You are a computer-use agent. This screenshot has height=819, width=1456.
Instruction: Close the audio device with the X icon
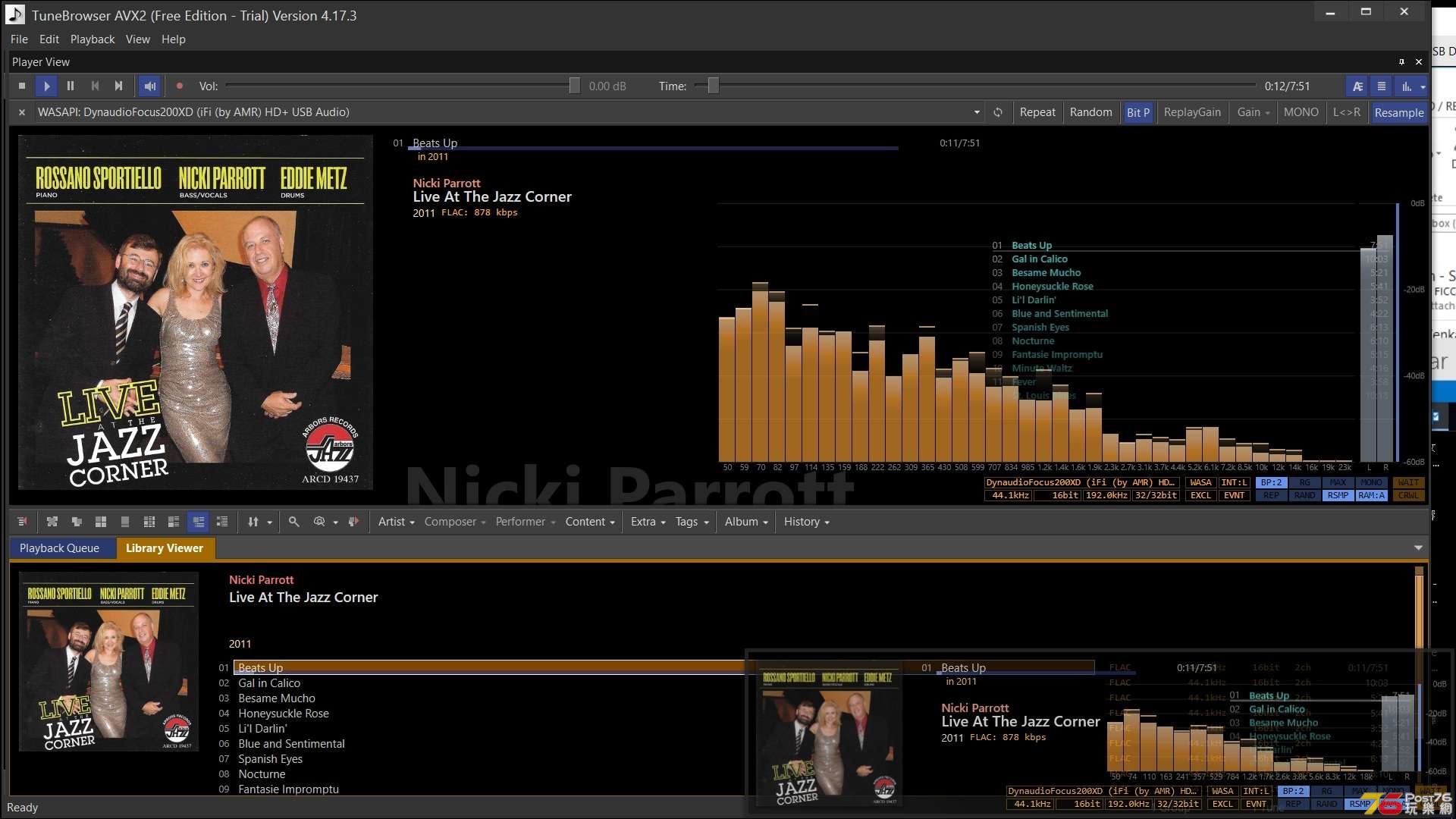(x=22, y=112)
